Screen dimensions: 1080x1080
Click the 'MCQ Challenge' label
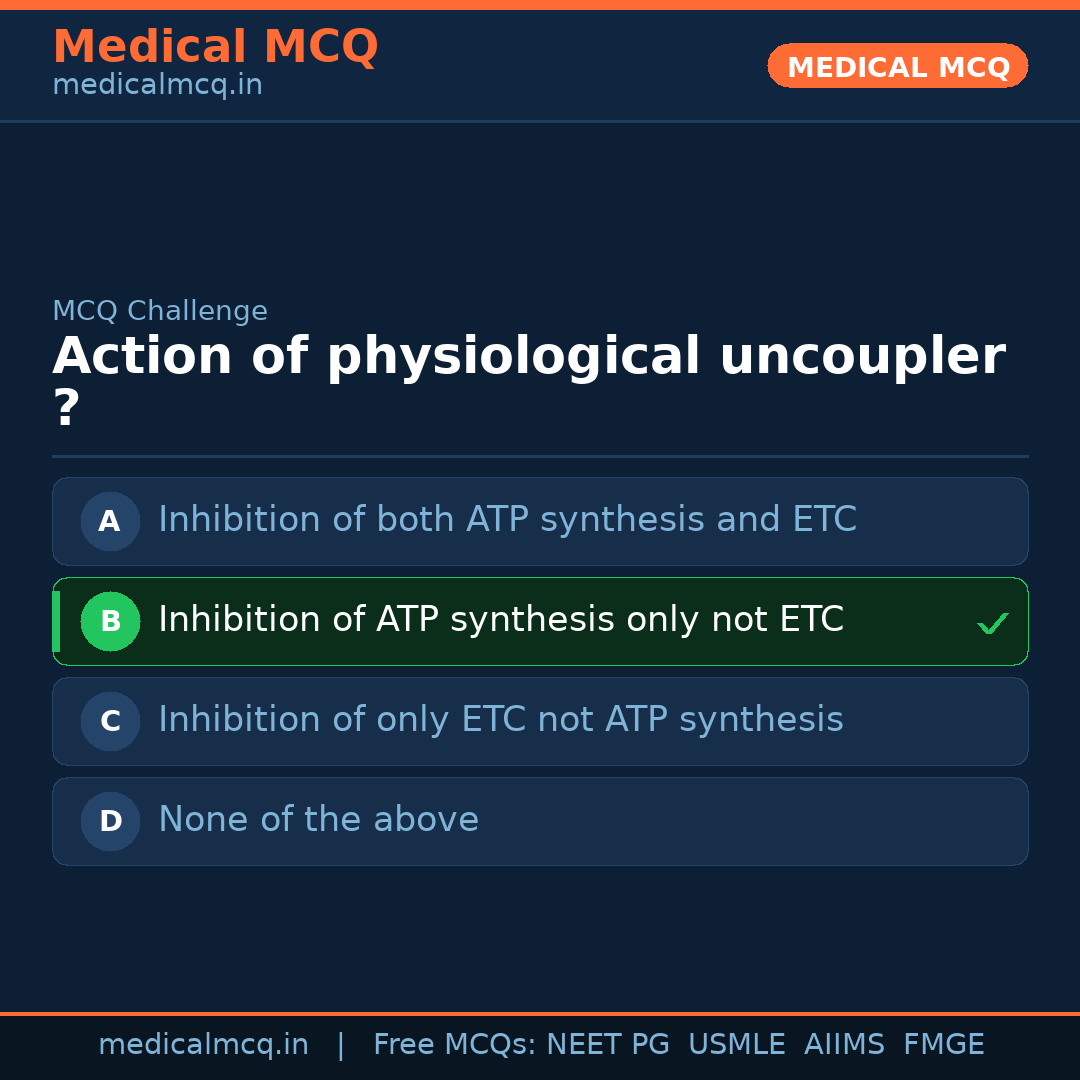tap(160, 311)
